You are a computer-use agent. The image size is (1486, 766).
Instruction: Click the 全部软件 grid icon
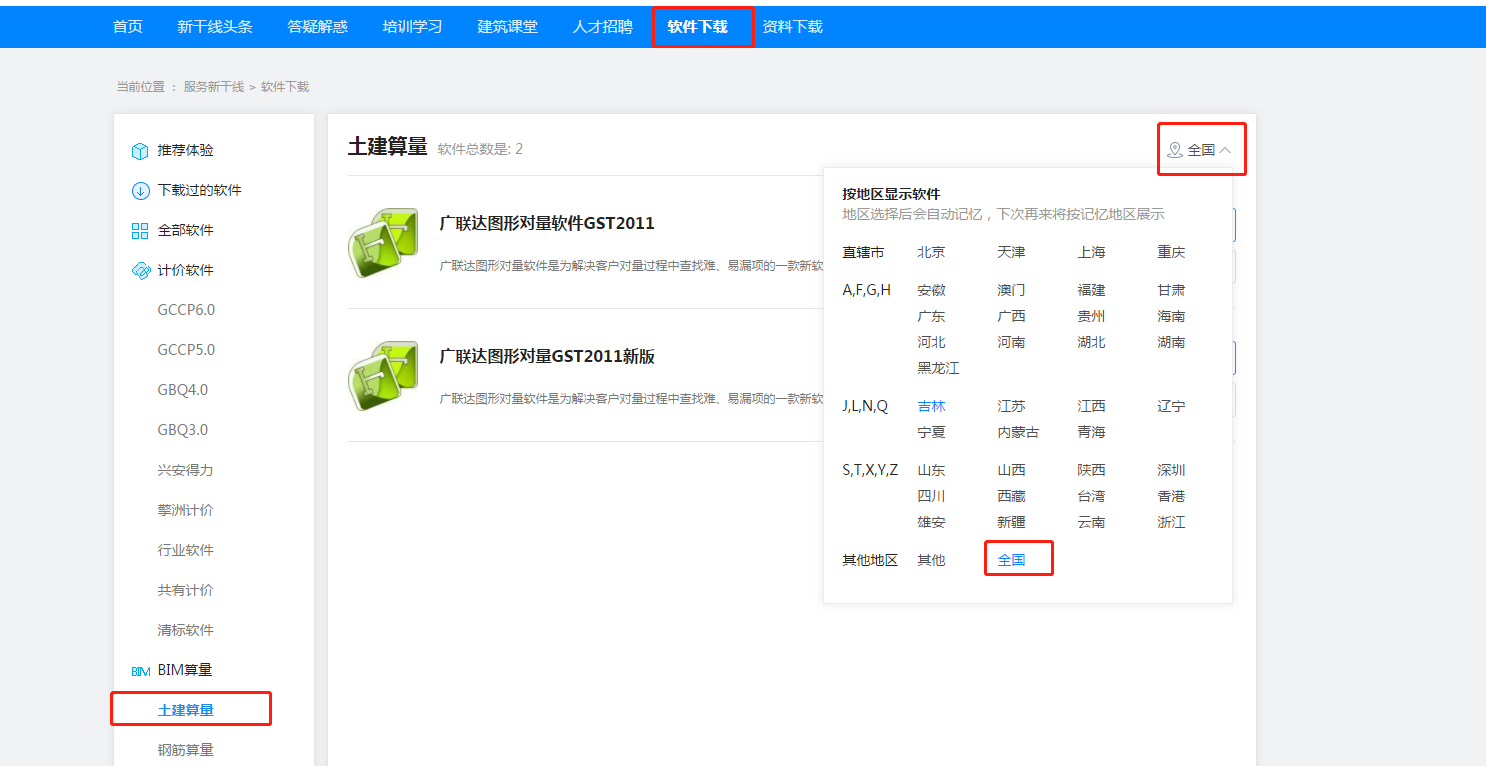140,230
